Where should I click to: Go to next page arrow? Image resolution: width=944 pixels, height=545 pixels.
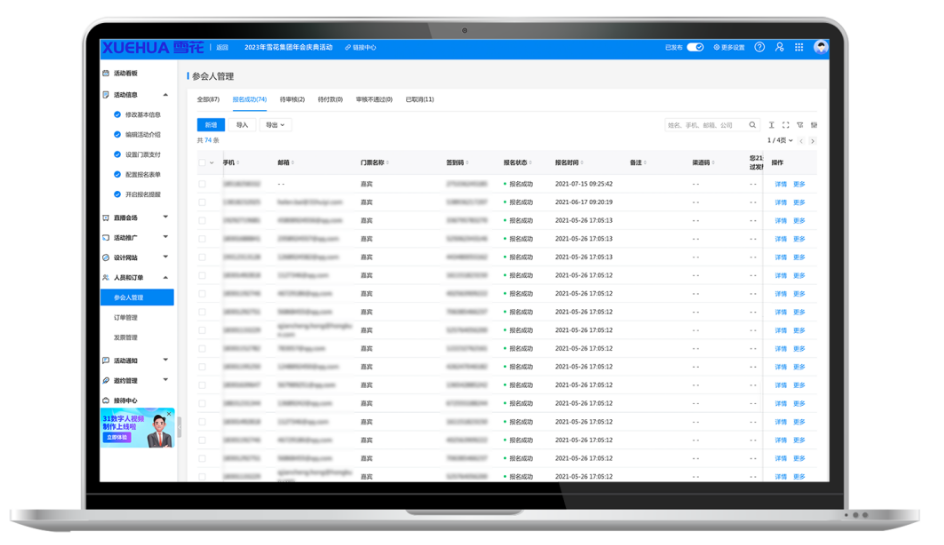(813, 141)
